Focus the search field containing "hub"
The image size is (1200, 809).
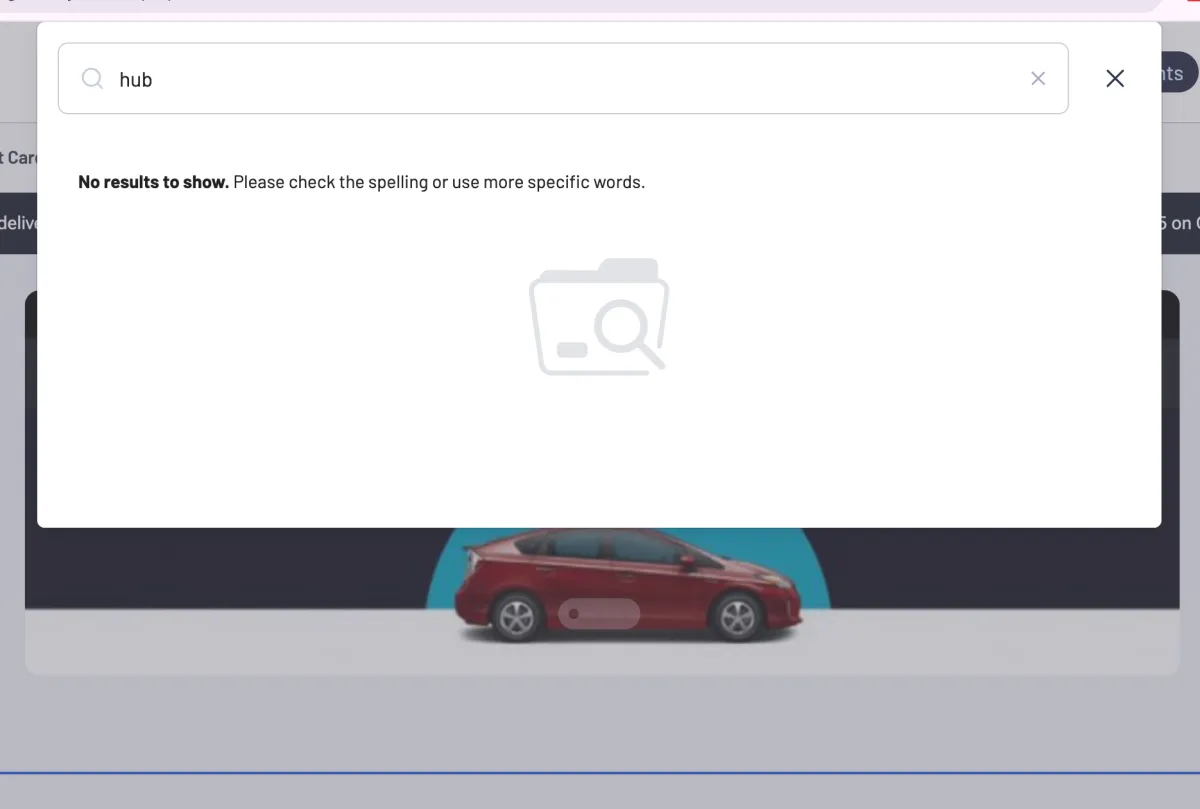coord(560,79)
